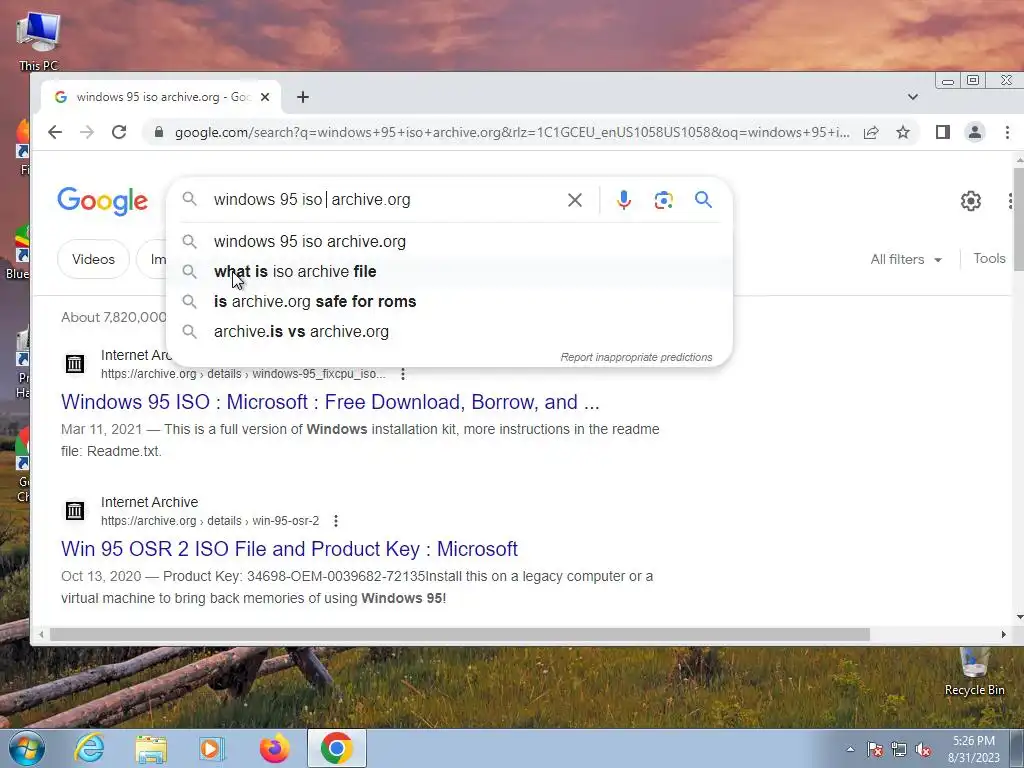The image size is (1024, 768).
Task: Click Report inappropriate predictions
Action: tap(636, 357)
